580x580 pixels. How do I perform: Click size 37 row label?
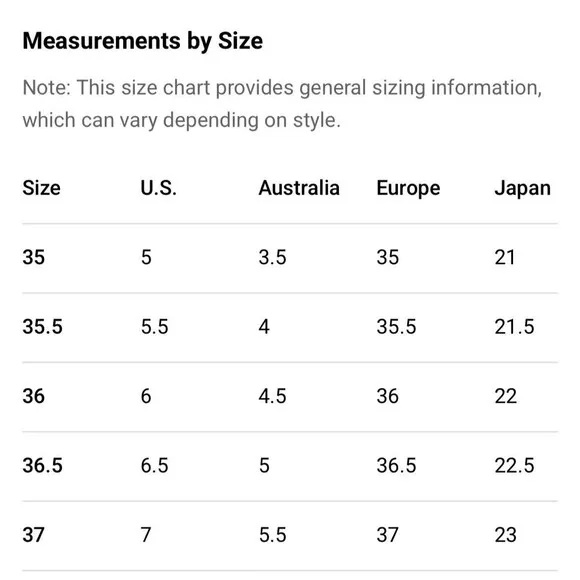coord(34,535)
